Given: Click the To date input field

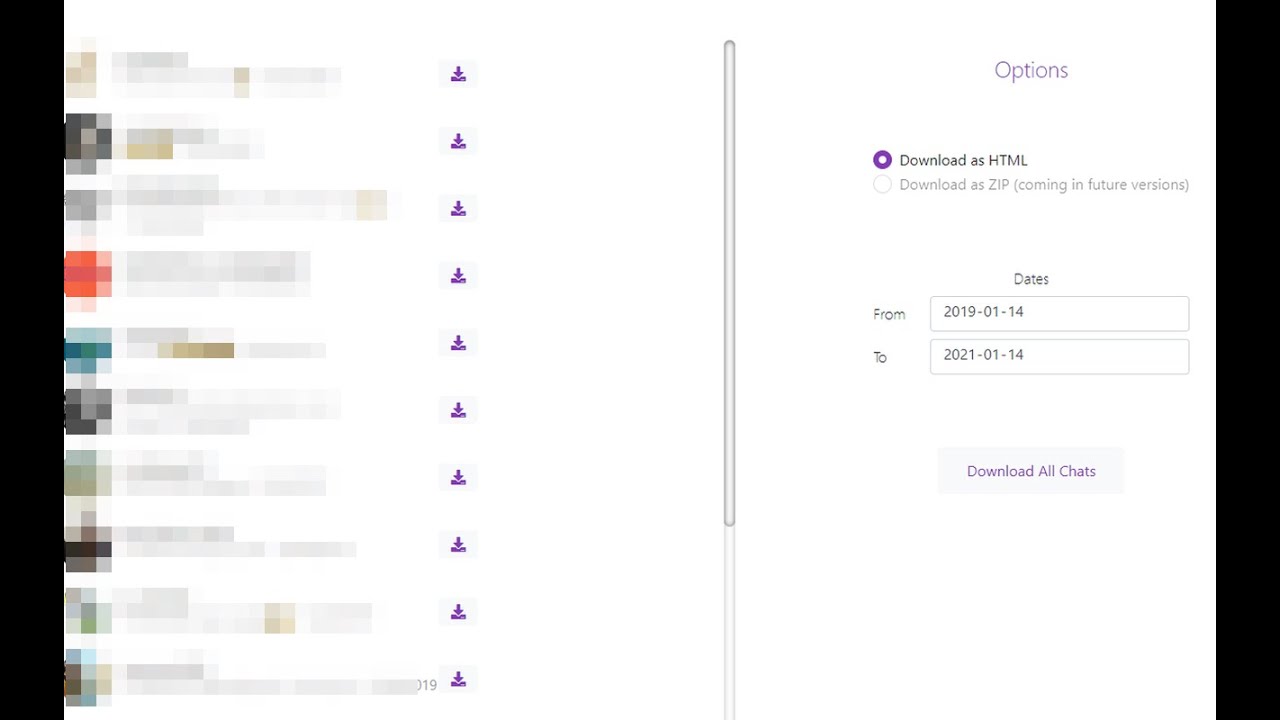Looking at the screenshot, I should [x=1059, y=356].
